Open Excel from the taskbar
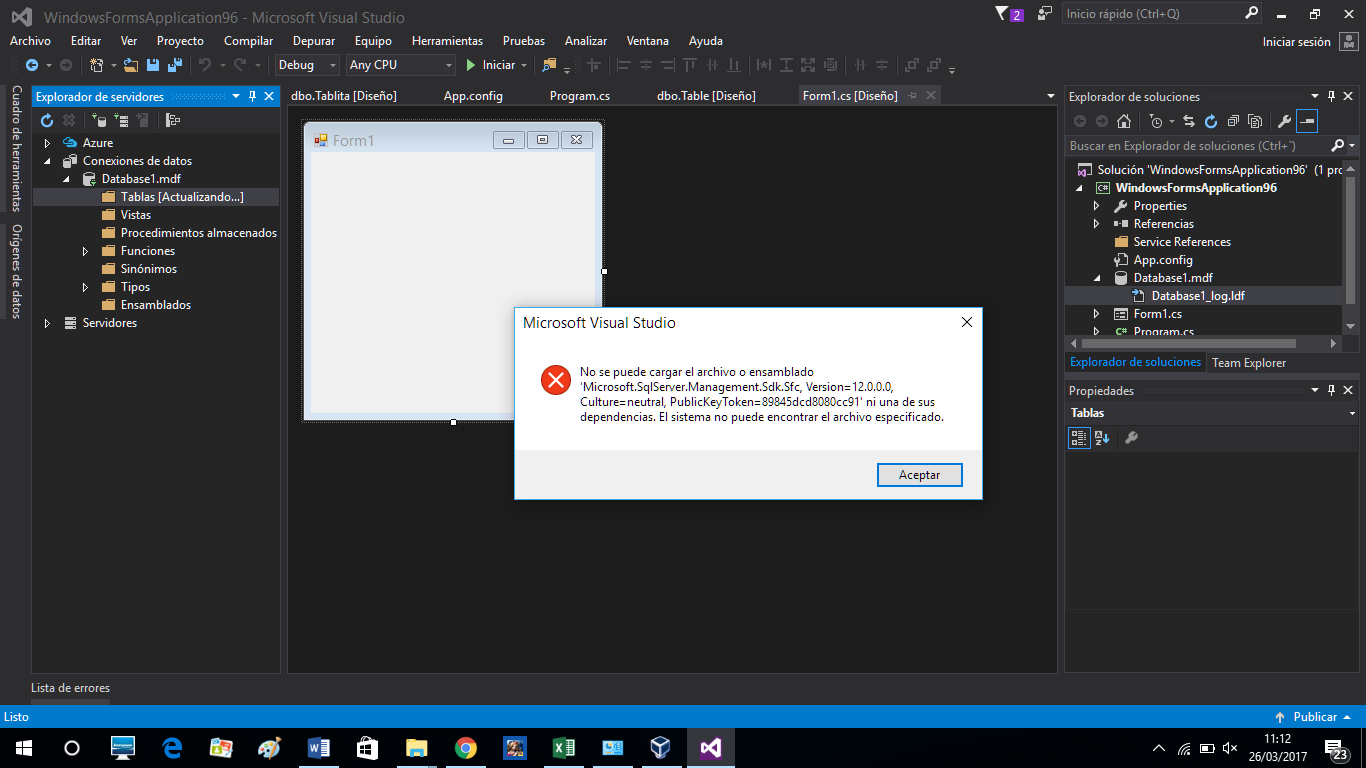The image size is (1366, 768). pyautogui.click(x=563, y=748)
